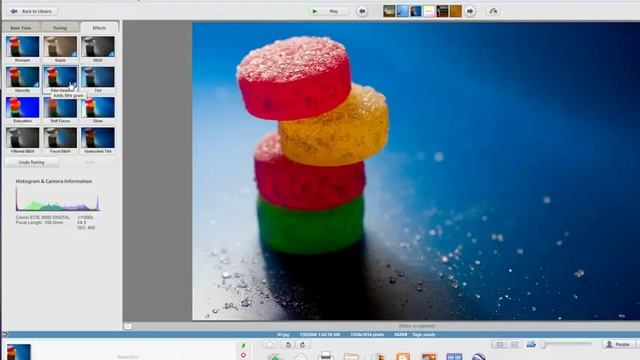This screenshot has width=640, height=360.
Task: Apply the Filtered B&W effect thumbnail
Action: click(22, 138)
